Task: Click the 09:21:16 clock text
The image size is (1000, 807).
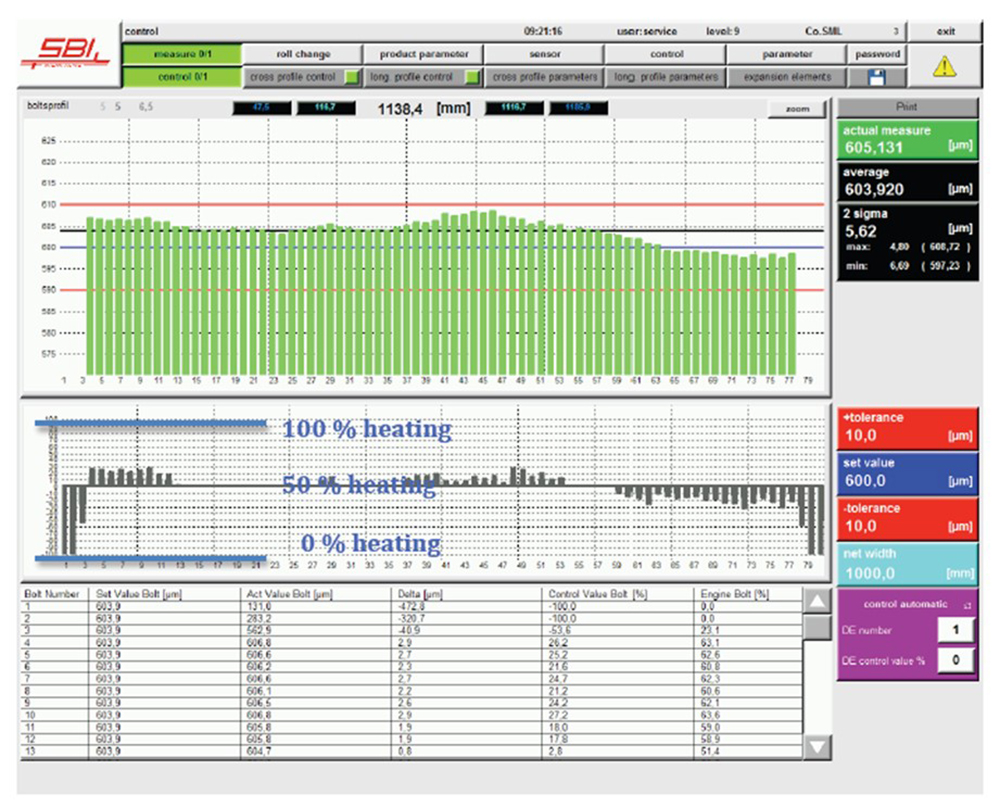Action: click(543, 31)
